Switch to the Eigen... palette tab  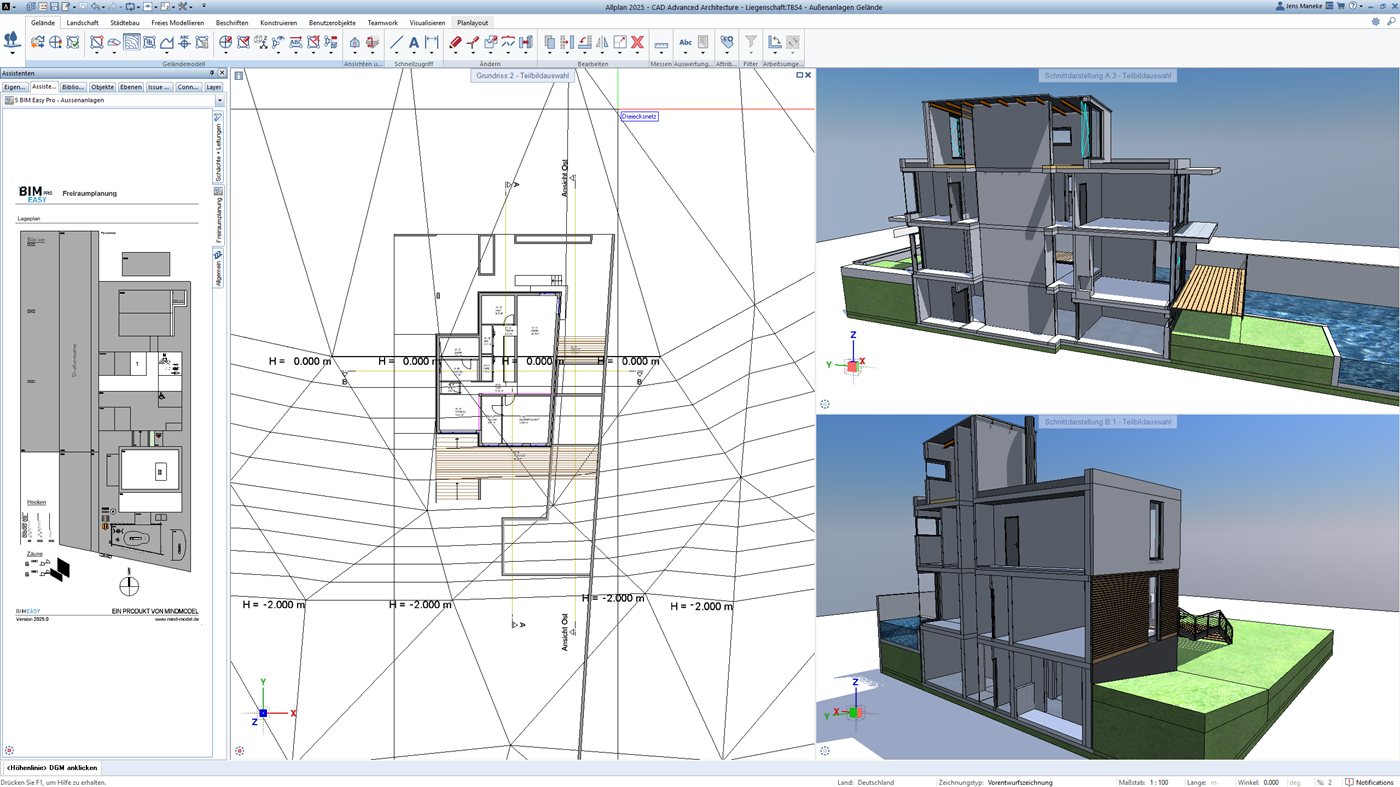point(14,87)
